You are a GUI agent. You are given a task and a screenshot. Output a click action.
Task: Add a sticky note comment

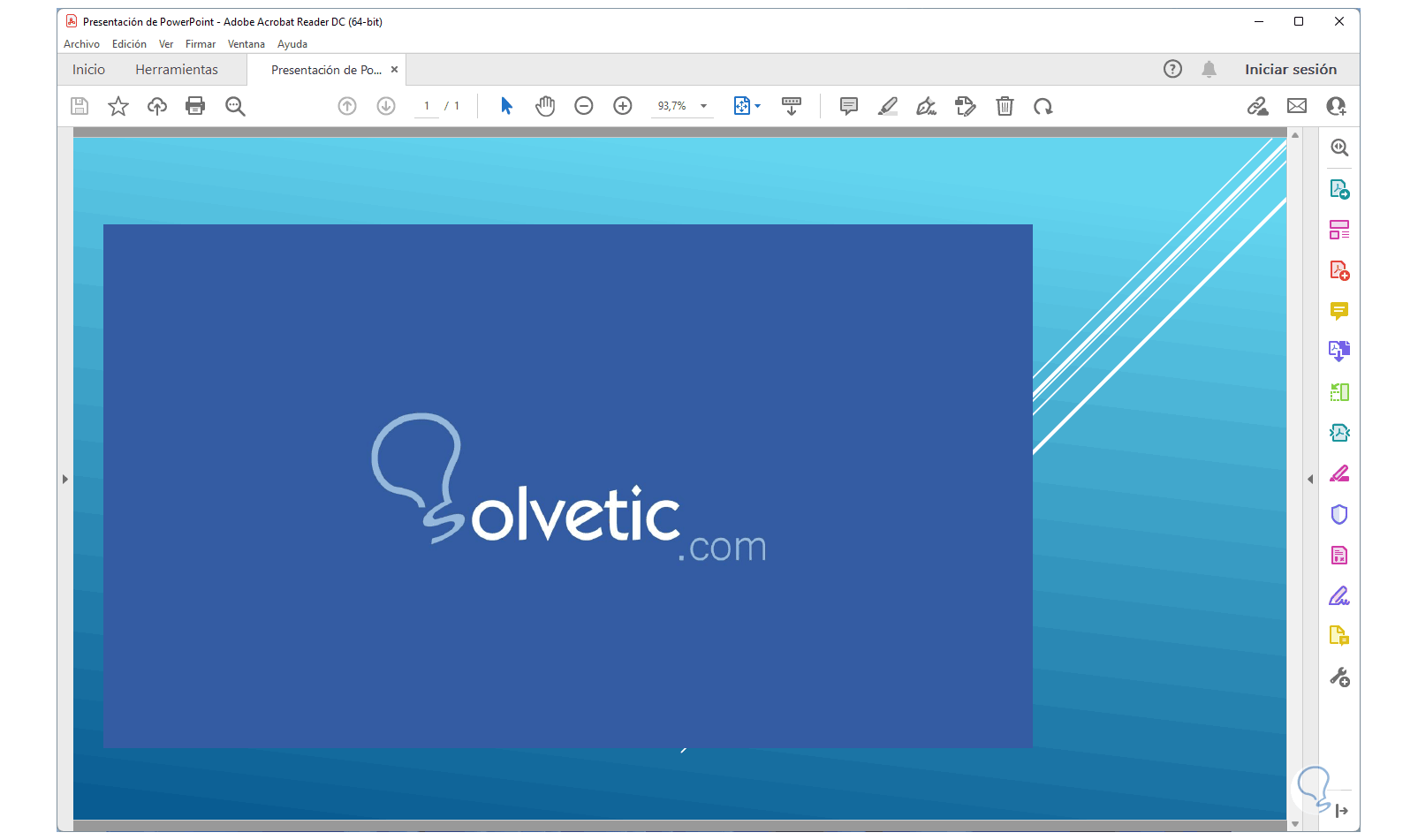tap(849, 106)
